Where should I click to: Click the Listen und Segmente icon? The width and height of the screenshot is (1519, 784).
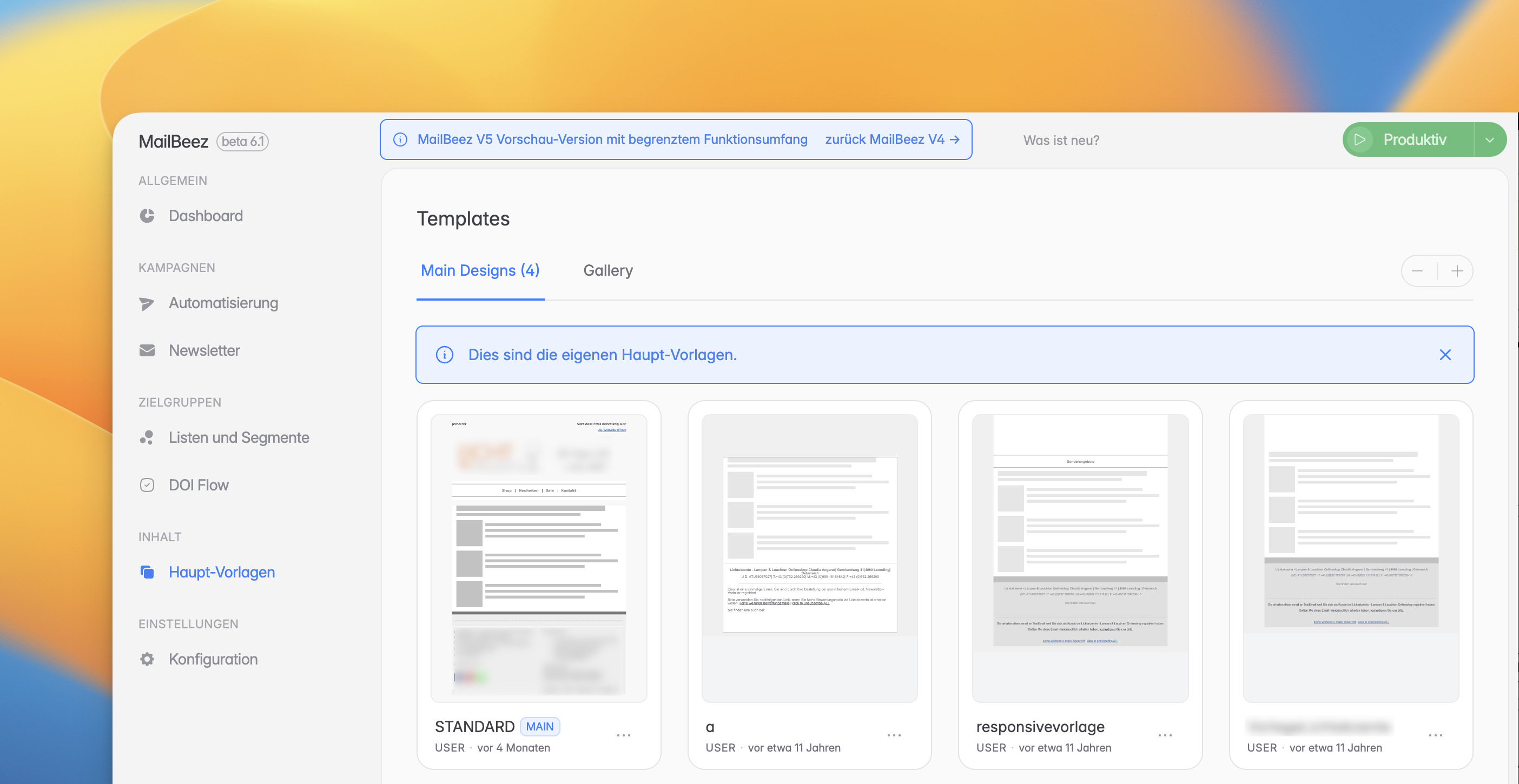coord(147,437)
